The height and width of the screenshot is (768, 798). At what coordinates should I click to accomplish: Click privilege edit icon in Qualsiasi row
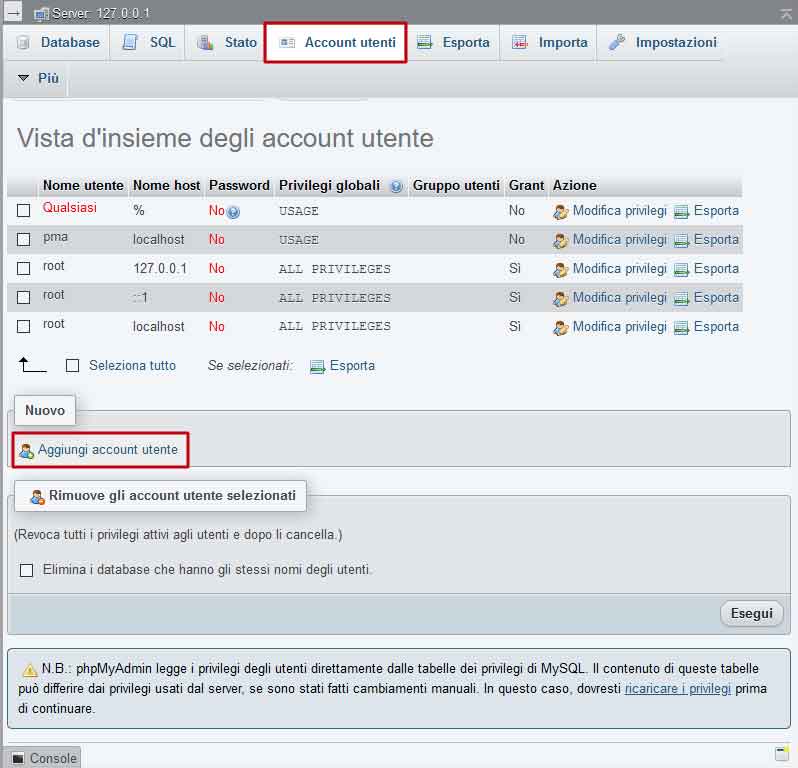point(560,212)
